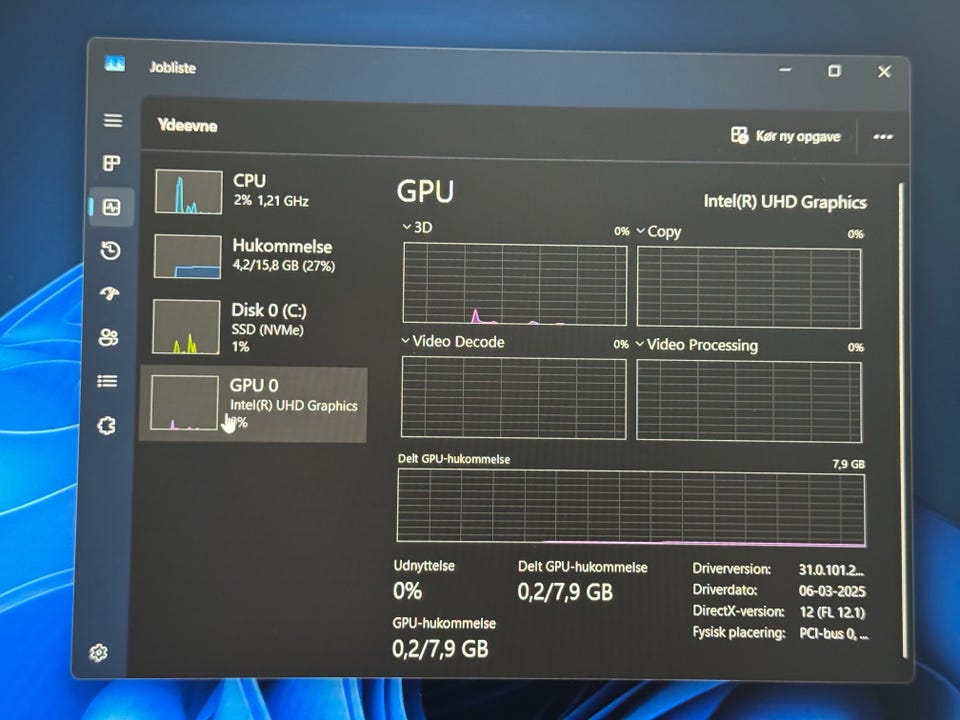This screenshot has height=720, width=960.
Task: Click the Kør ny opgave icon
Action: point(739,135)
